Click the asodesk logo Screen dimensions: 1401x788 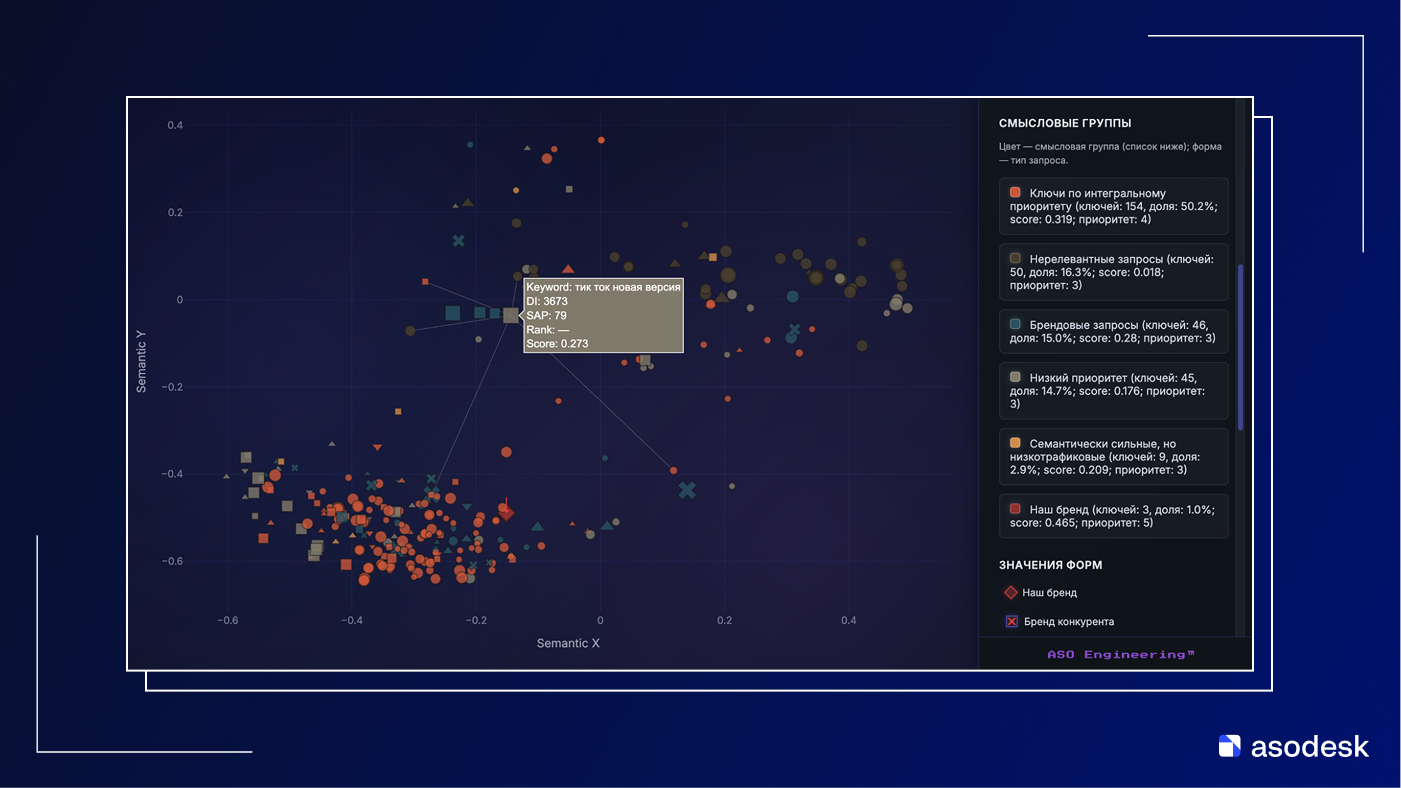(x=1293, y=746)
